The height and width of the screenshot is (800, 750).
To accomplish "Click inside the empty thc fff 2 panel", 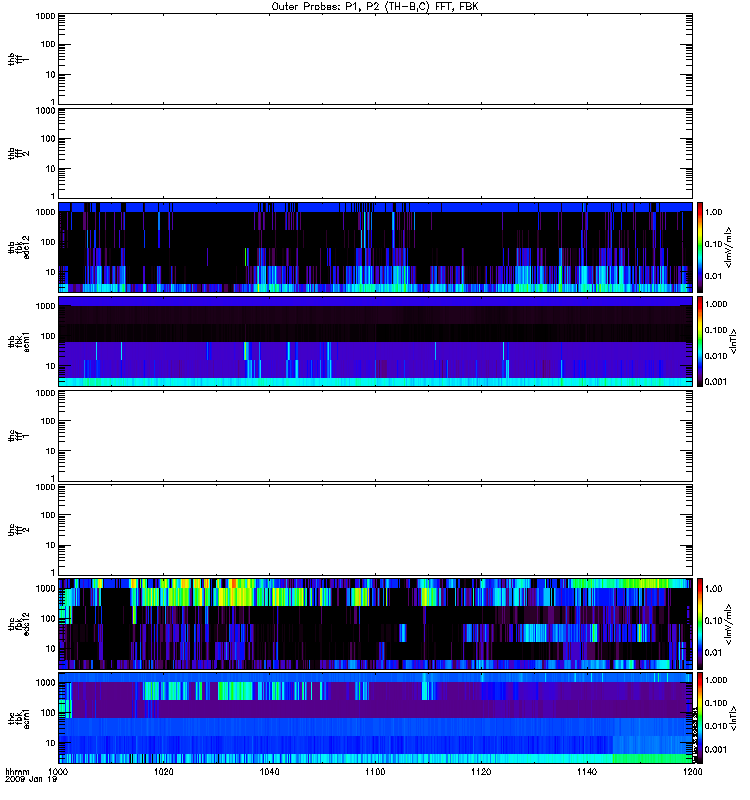I will pos(375,530).
